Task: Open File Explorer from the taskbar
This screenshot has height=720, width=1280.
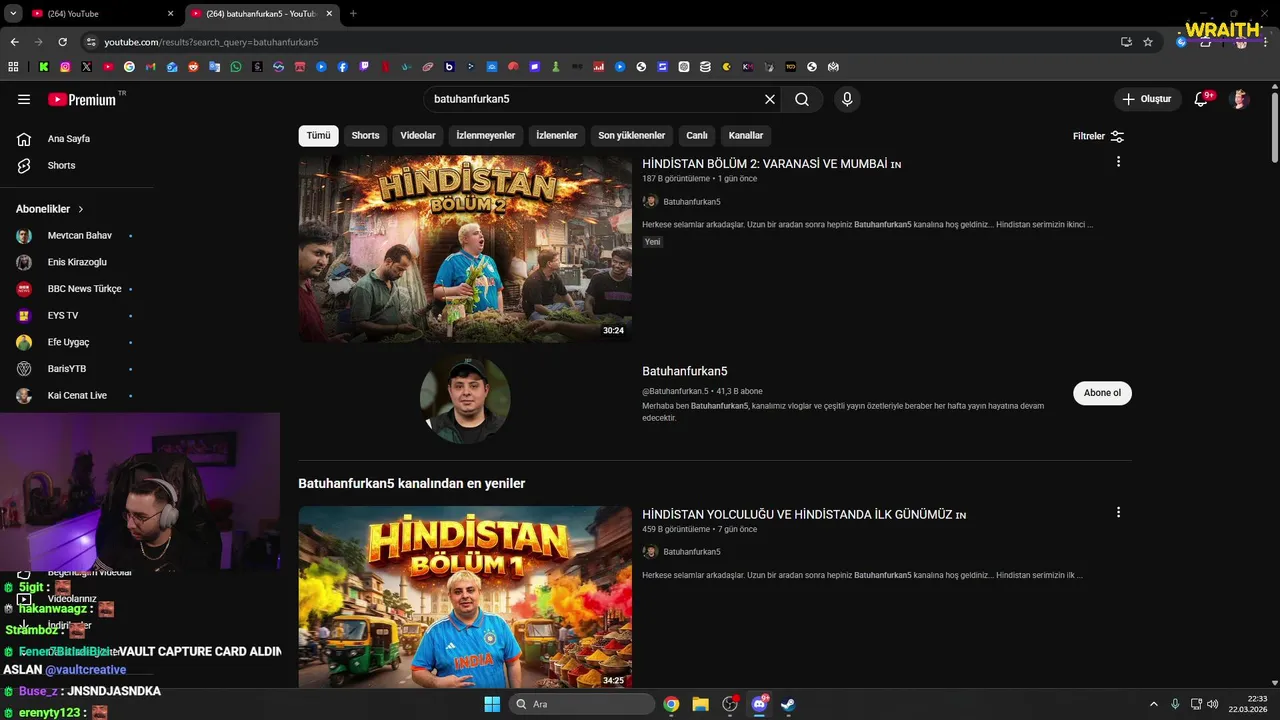Action: 700,704
